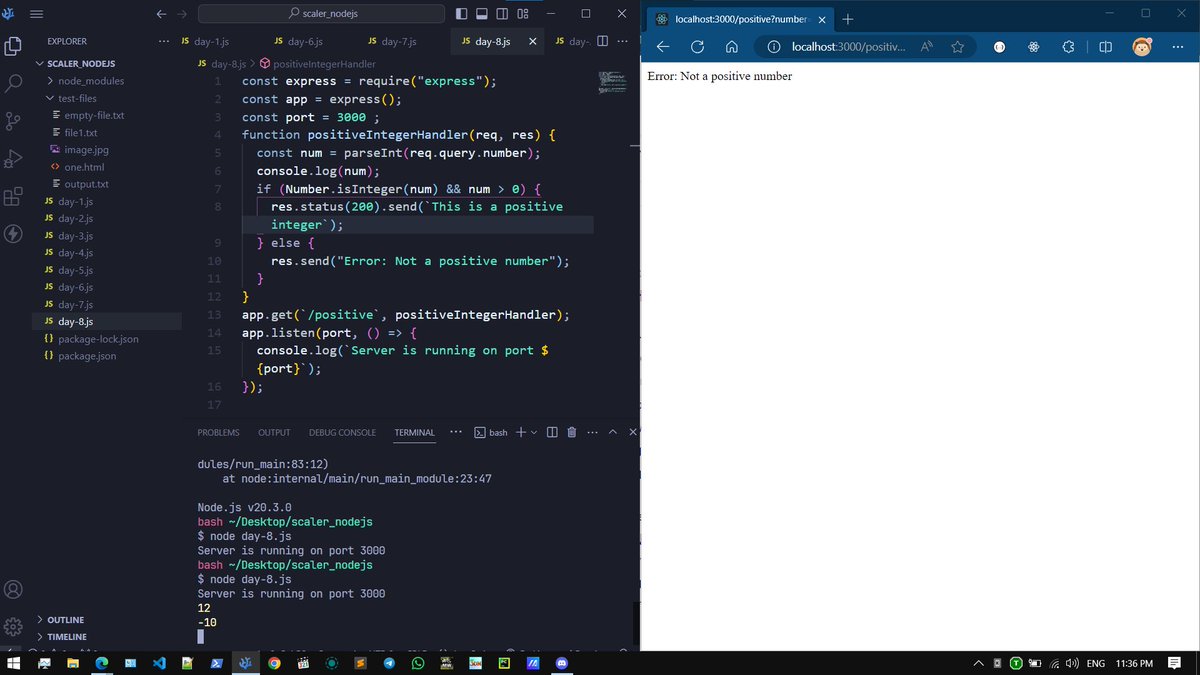The image size is (1200, 675).
Task: Click the browser back arrow in Edge
Action: click(x=663, y=47)
